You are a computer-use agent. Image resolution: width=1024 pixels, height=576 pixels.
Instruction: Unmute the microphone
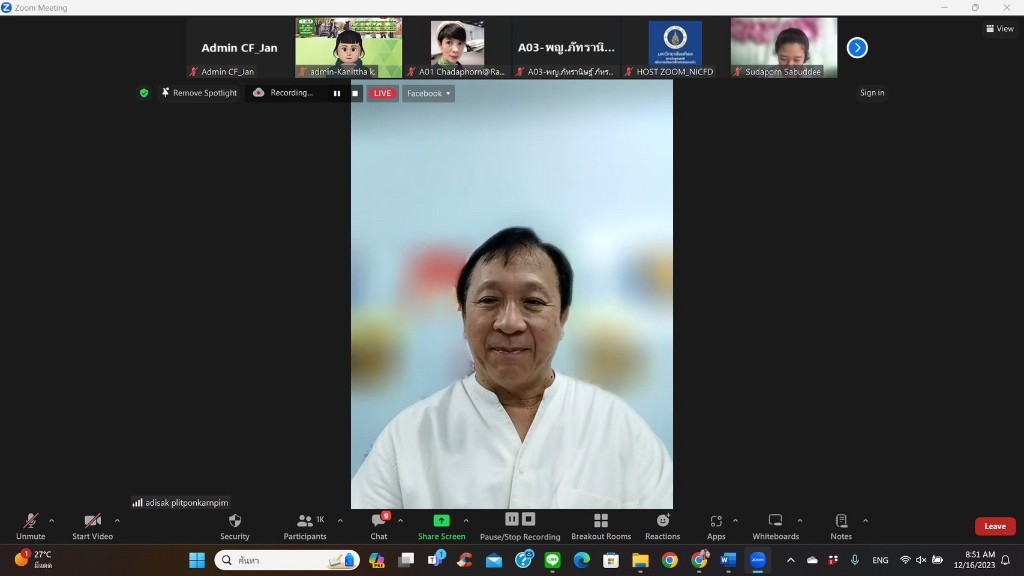tap(30, 526)
